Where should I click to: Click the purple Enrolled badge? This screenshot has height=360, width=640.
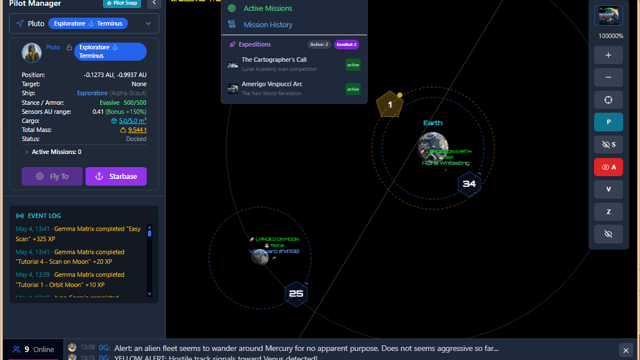tap(346, 44)
